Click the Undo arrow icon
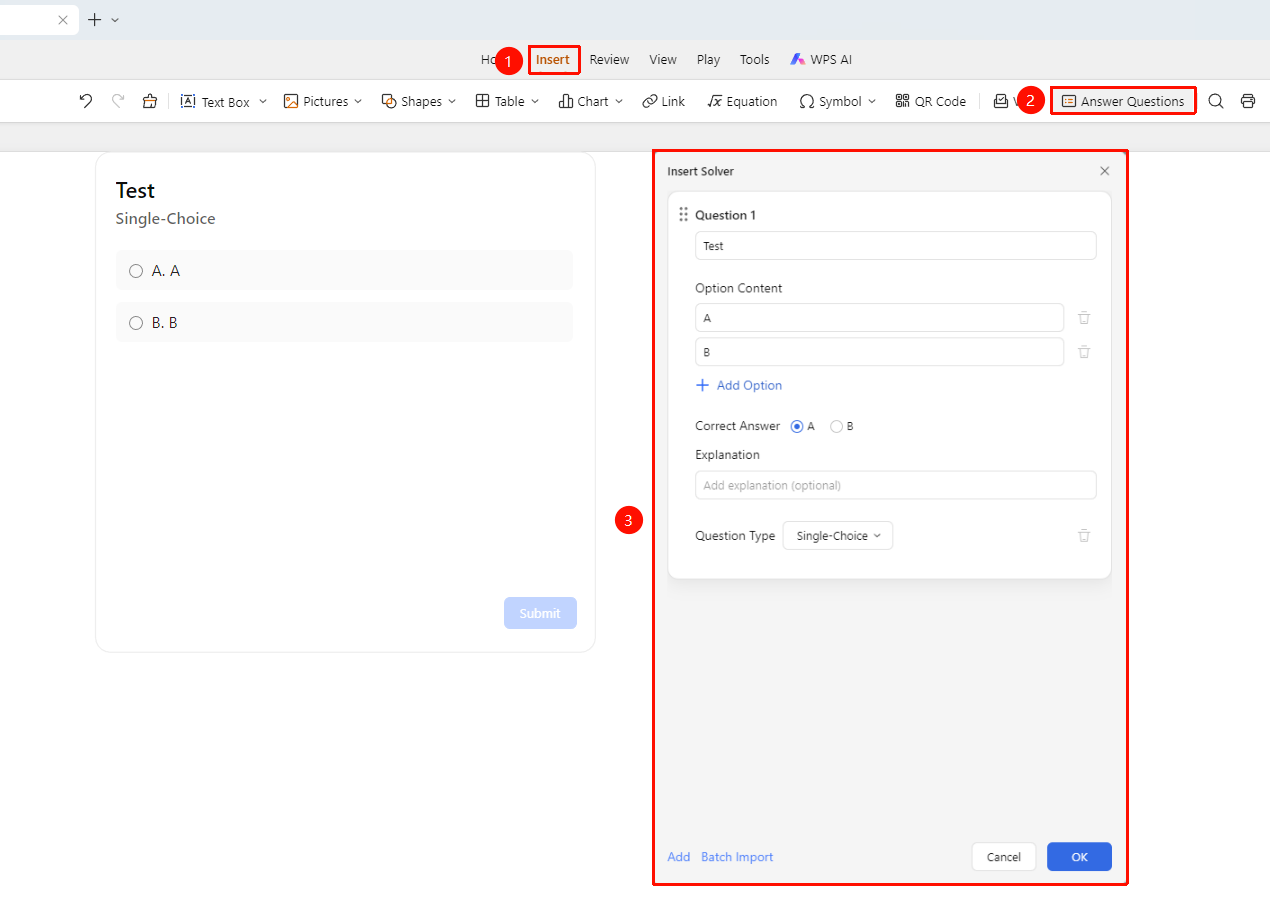 (x=86, y=101)
